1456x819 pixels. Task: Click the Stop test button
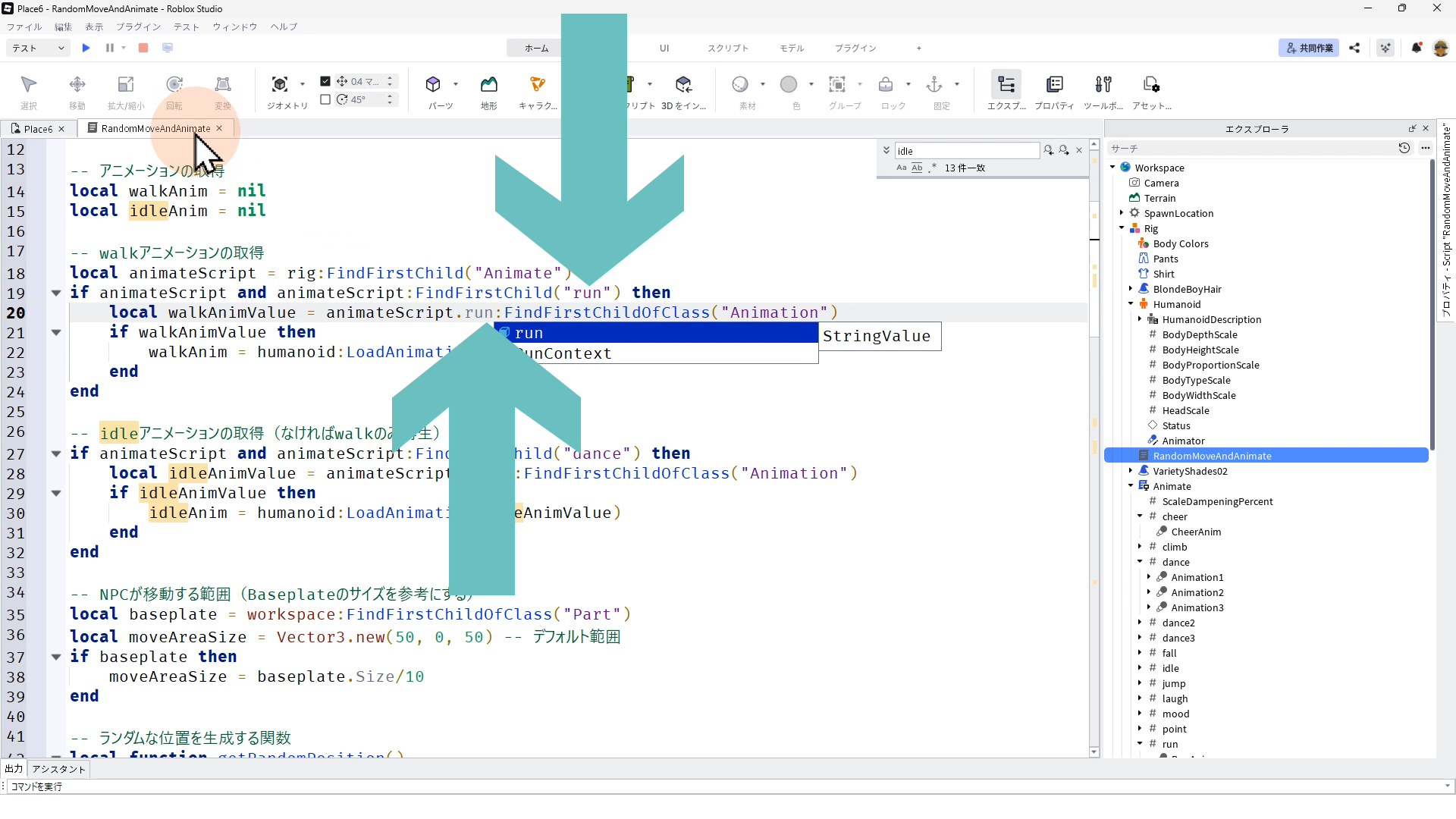[143, 48]
